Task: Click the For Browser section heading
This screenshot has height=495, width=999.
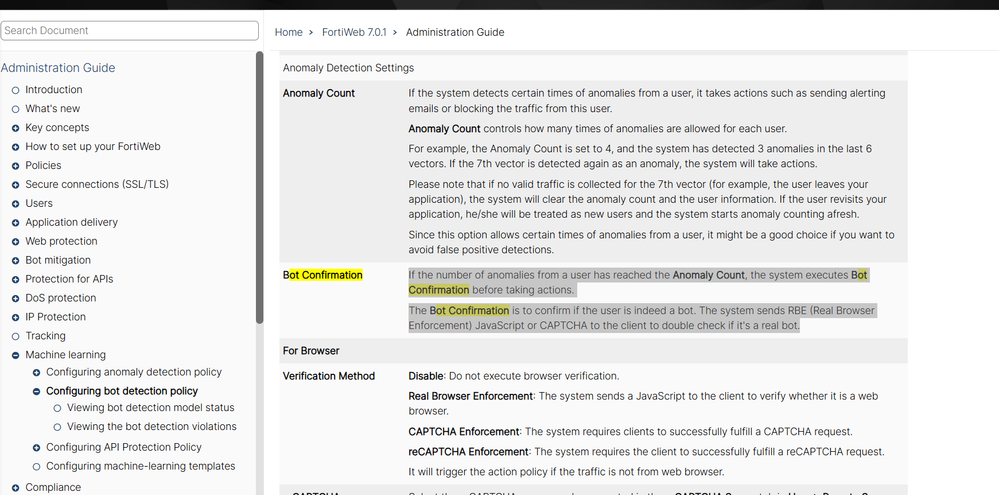Action: tap(311, 351)
